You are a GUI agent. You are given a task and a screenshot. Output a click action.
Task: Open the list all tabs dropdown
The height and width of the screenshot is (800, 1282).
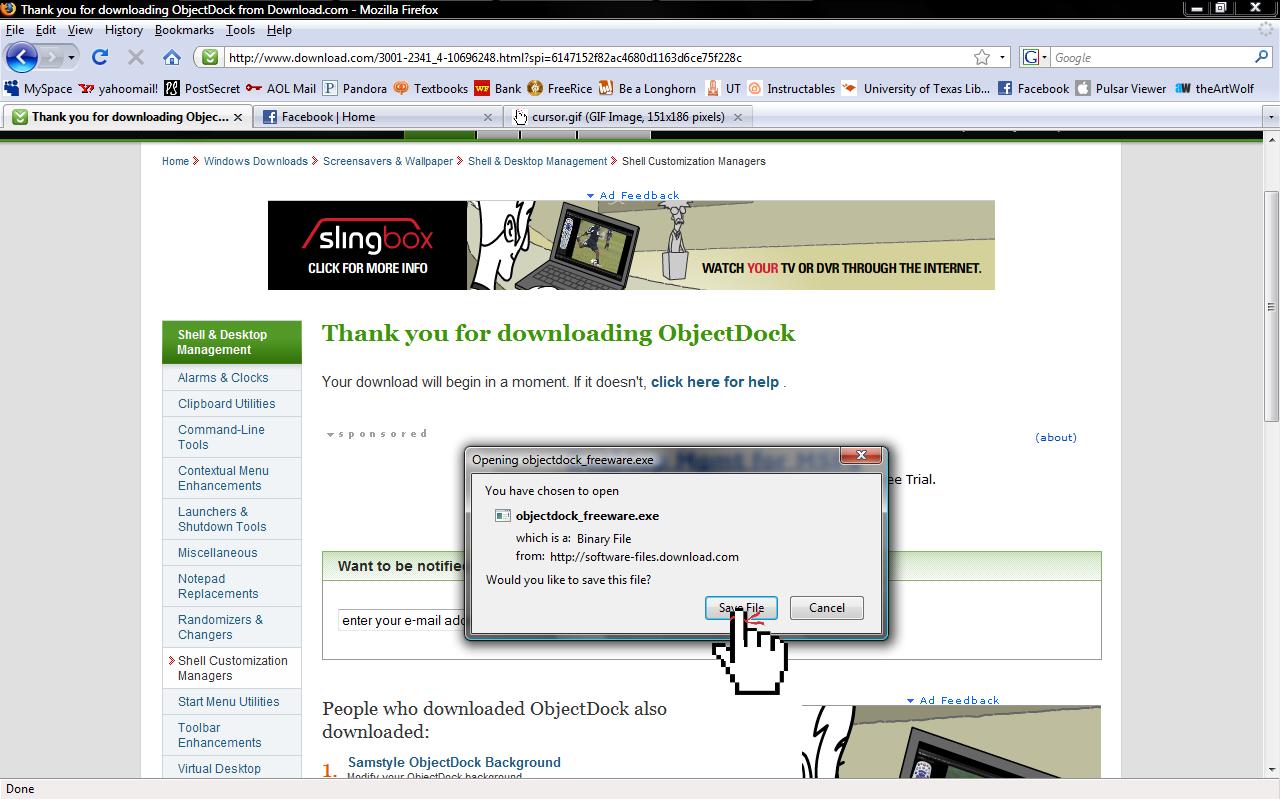1271,117
